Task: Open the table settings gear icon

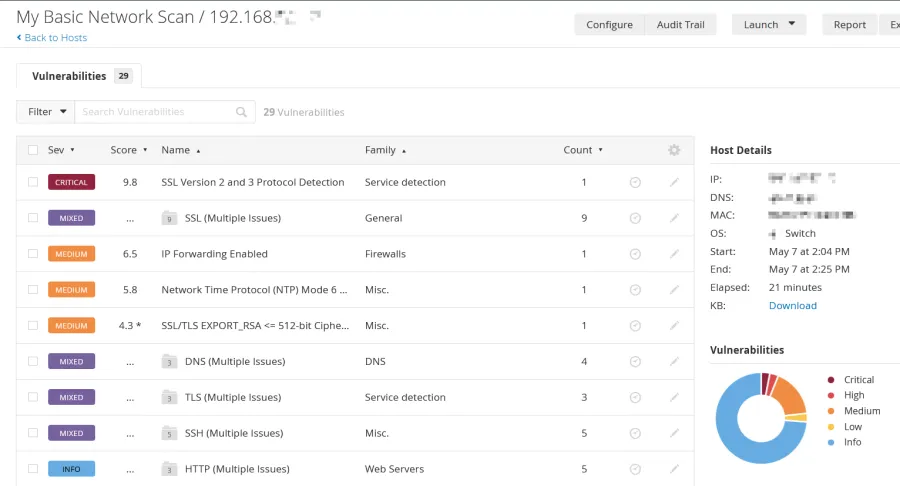Action: (x=674, y=150)
